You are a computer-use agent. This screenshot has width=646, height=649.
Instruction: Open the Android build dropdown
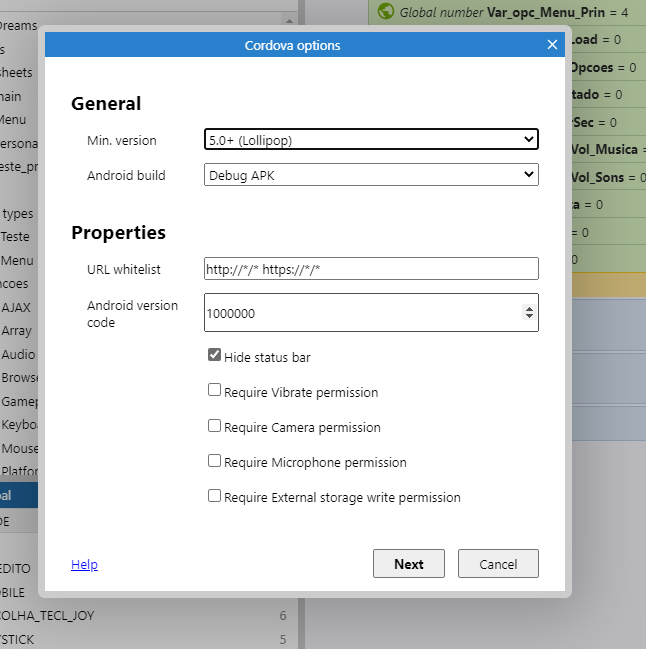(x=371, y=175)
